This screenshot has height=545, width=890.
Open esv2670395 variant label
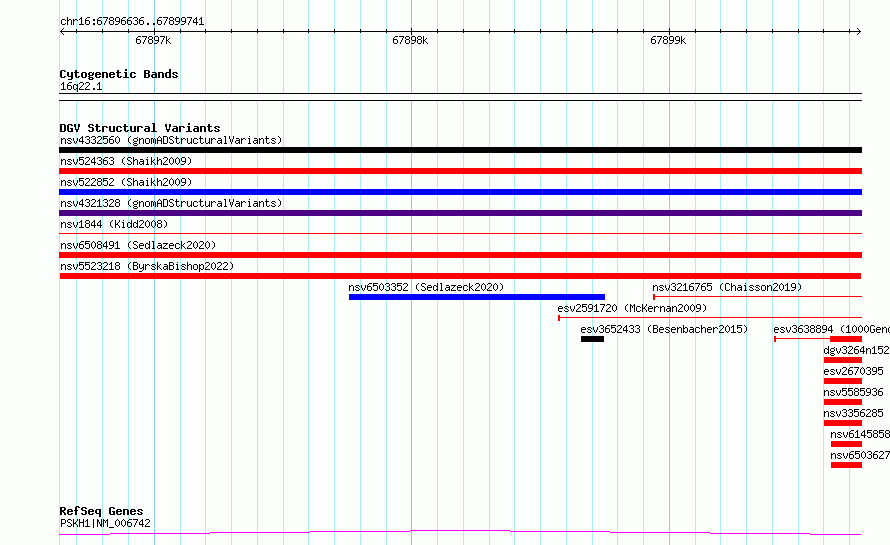(x=854, y=371)
